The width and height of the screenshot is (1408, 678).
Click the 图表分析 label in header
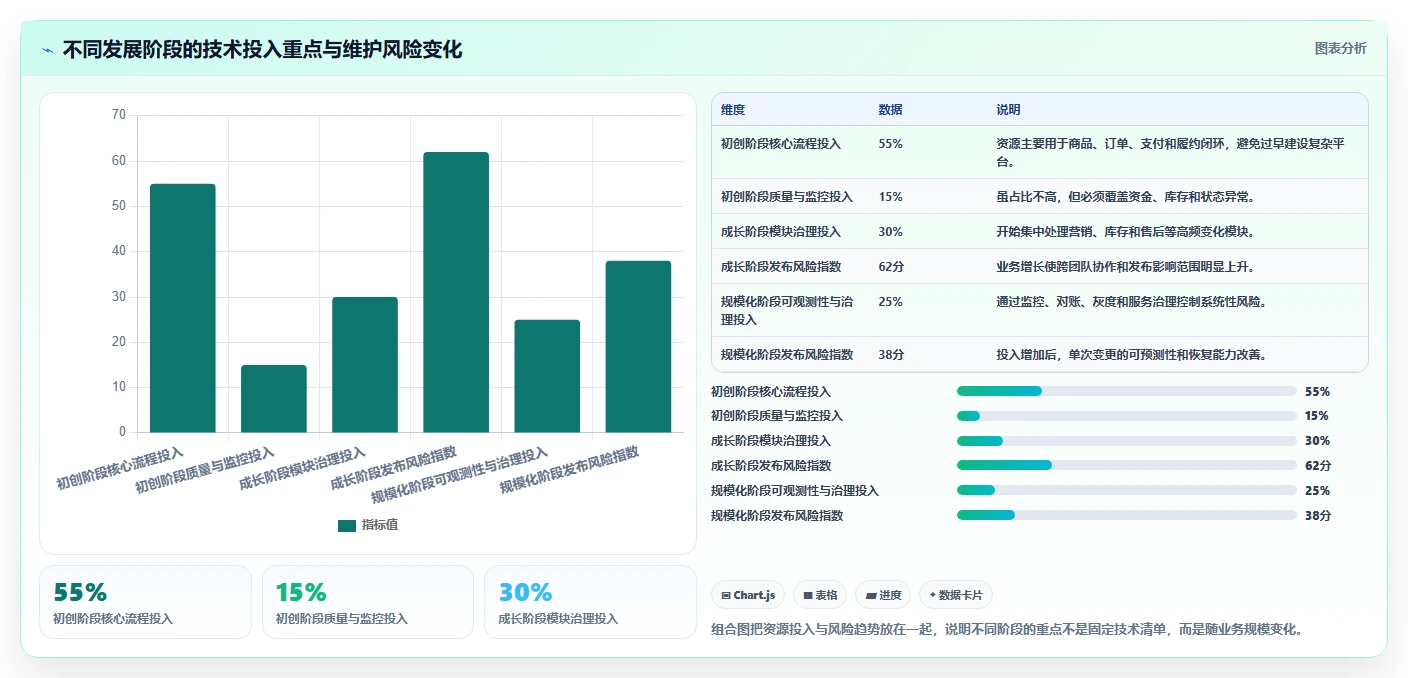pos(1340,49)
